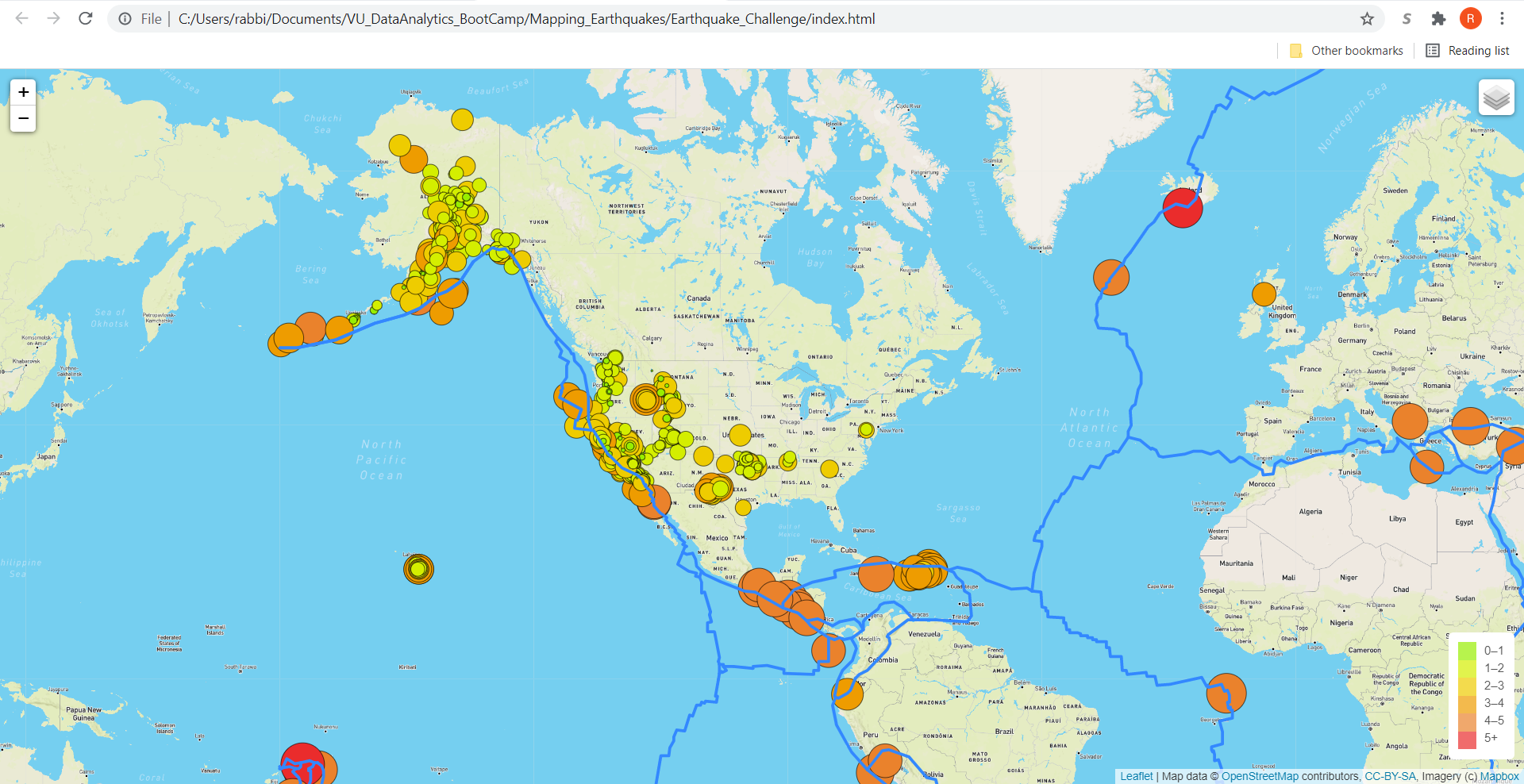This screenshot has width=1524, height=784.
Task: Click the yellow marker north of Alaska
Action: point(462,120)
